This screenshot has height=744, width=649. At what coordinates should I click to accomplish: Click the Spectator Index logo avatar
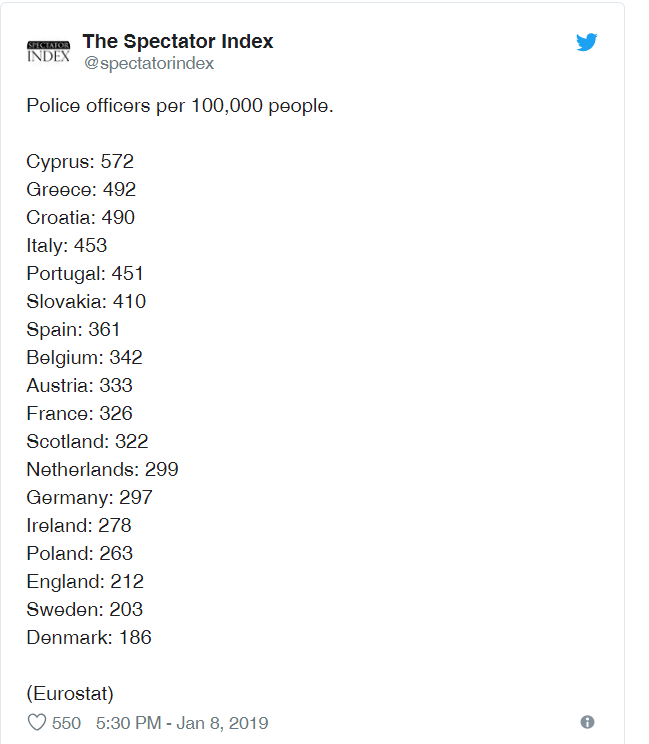(x=48, y=51)
